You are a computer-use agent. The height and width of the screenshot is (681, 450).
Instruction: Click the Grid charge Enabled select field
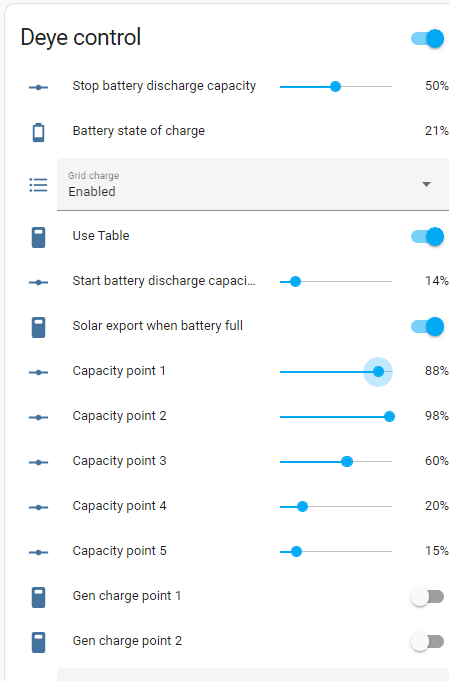(x=253, y=185)
